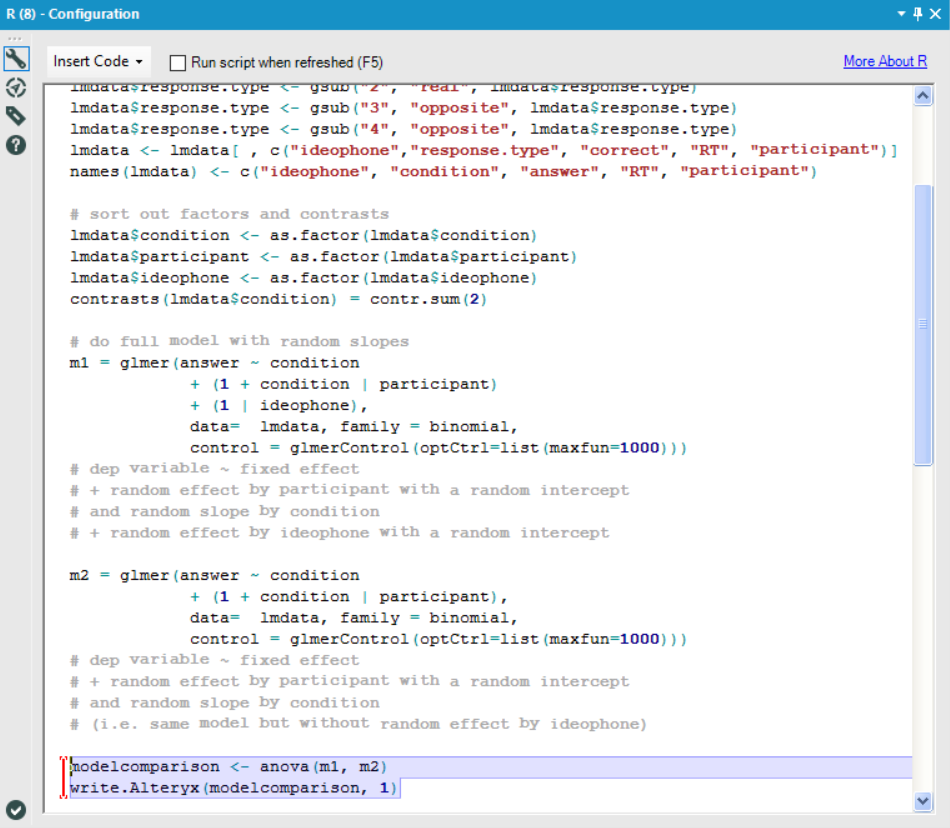Pin the Configuration window
Screen dimensions: 950x828
tap(919, 14)
